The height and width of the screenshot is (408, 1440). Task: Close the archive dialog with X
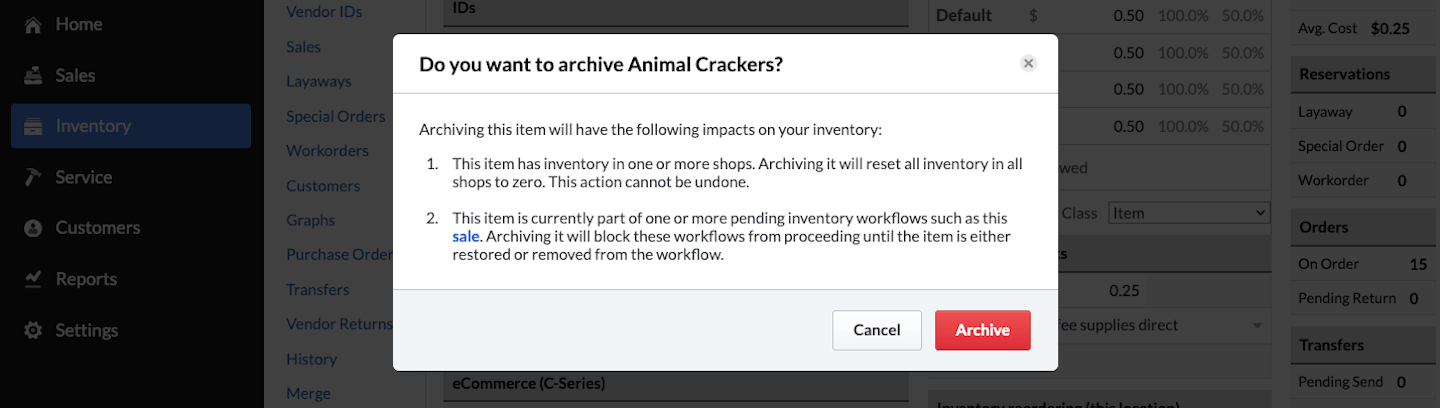coord(1028,64)
